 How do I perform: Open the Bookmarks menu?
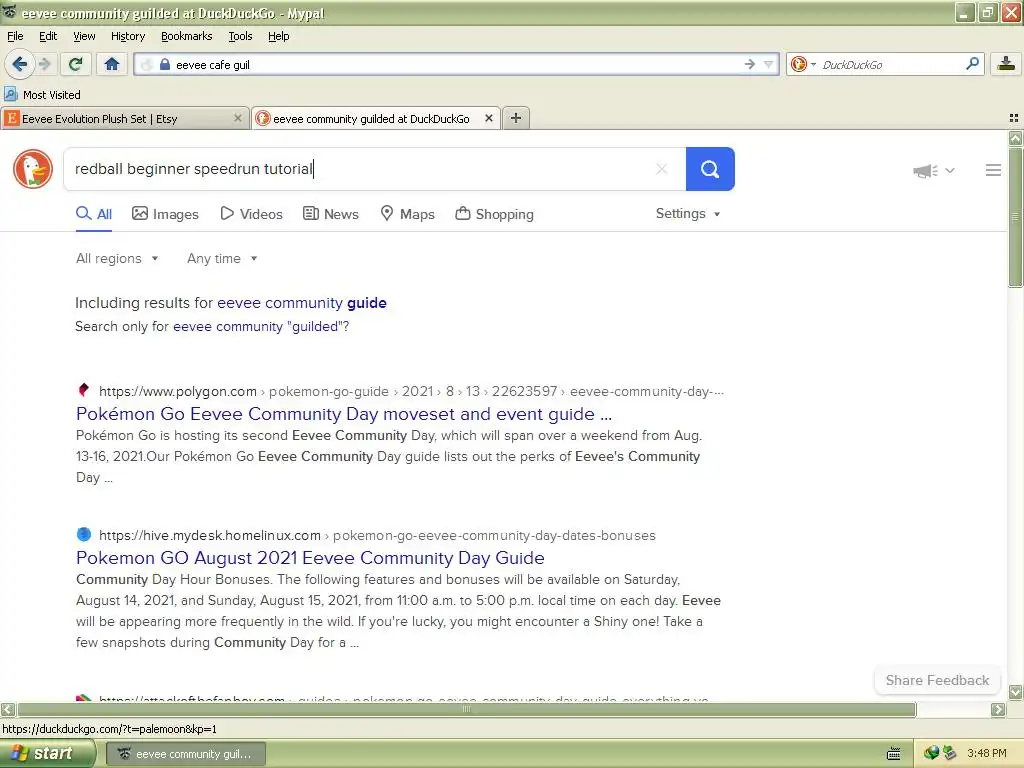pos(187,36)
